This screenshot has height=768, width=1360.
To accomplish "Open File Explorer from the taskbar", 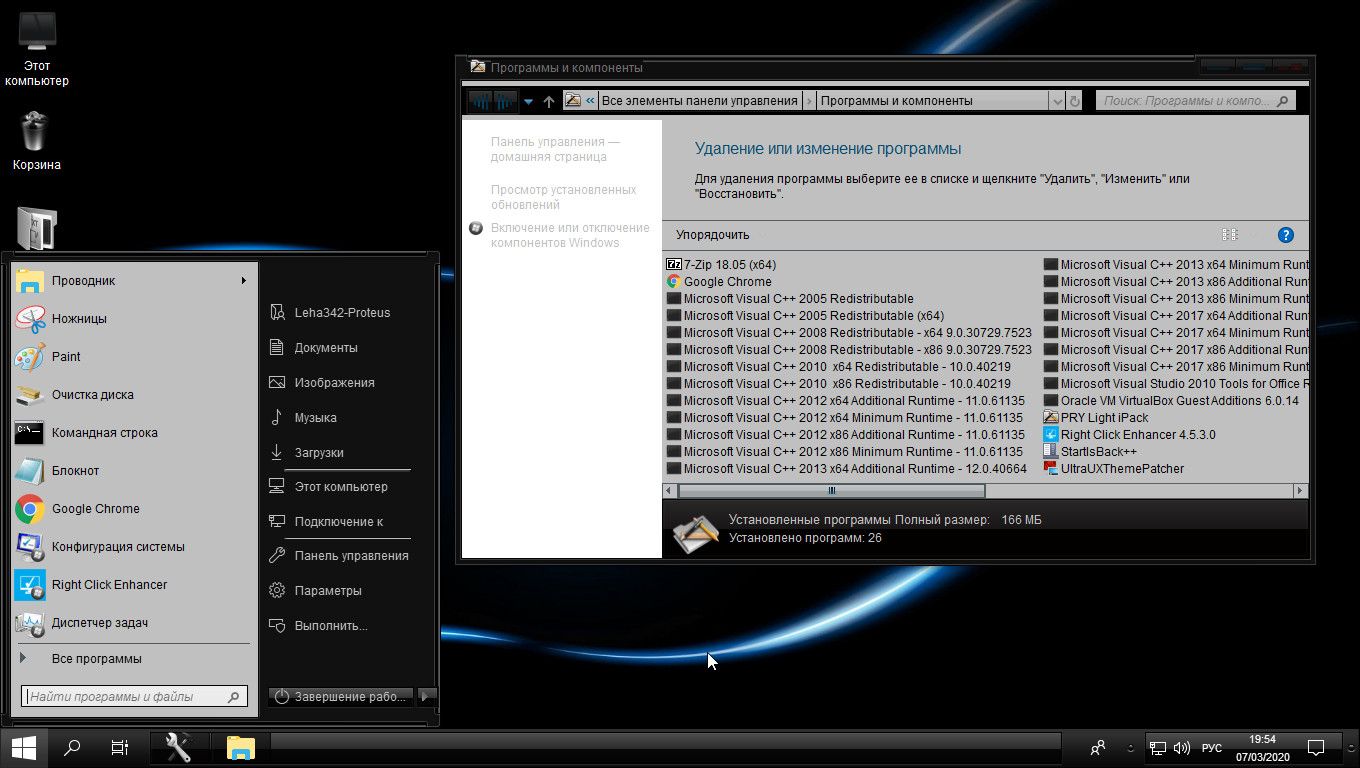I will coord(240,747).
